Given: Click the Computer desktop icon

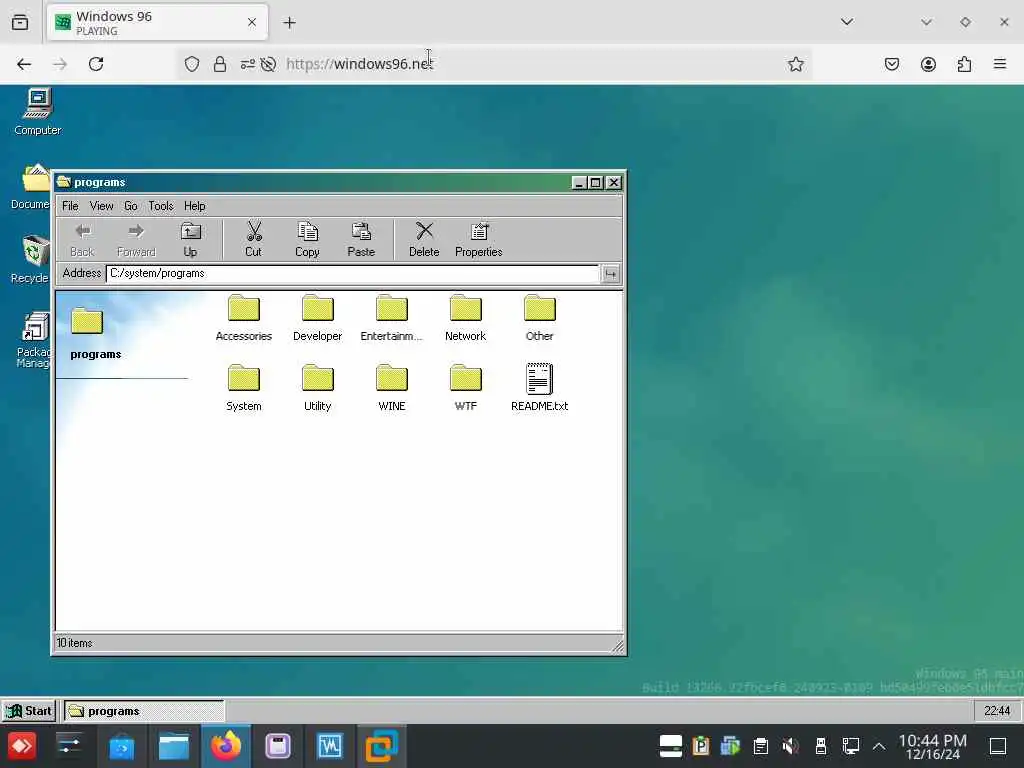Looking at the screenshot, I should (38, 112).
